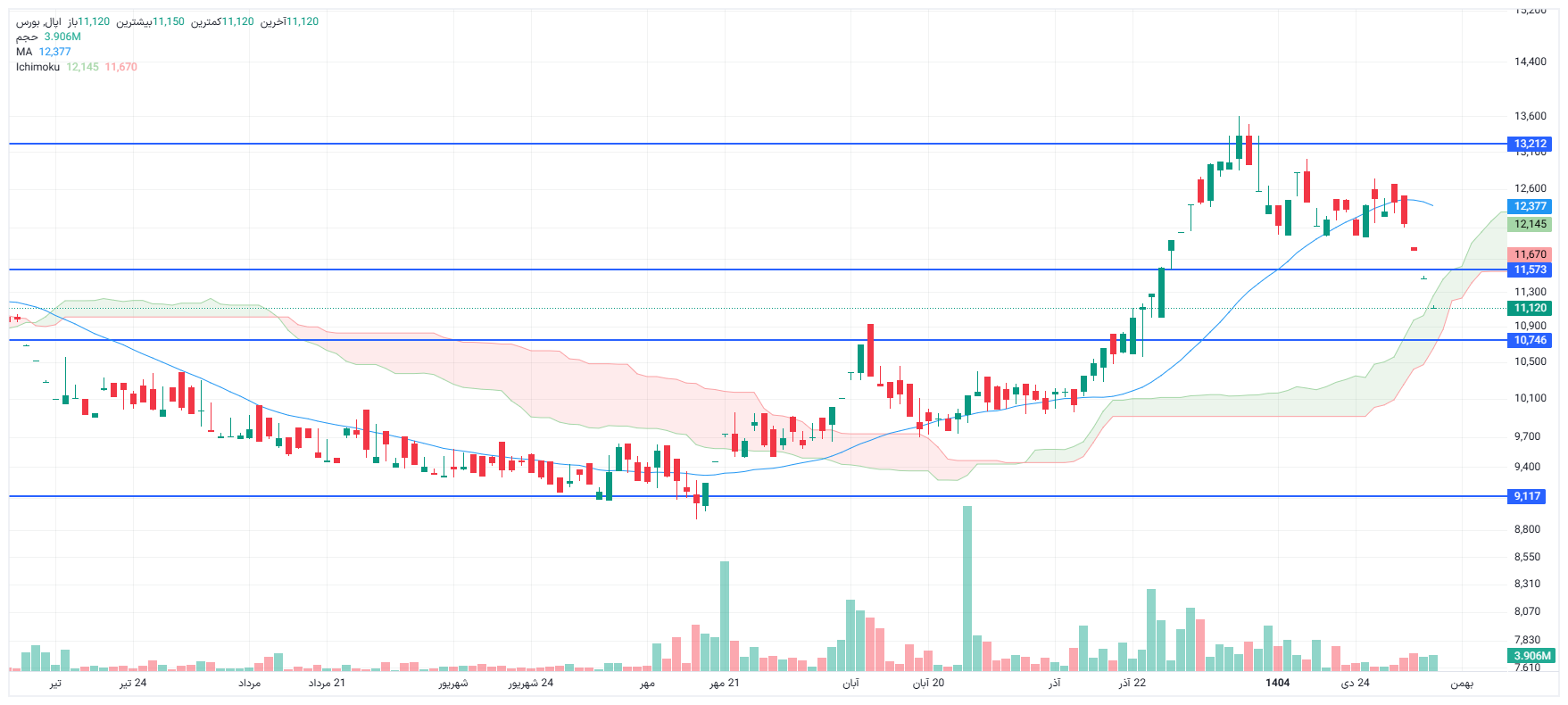Click the 10,746 support line price tag
The image size is (1568, 705).
tap(1530, 340)
